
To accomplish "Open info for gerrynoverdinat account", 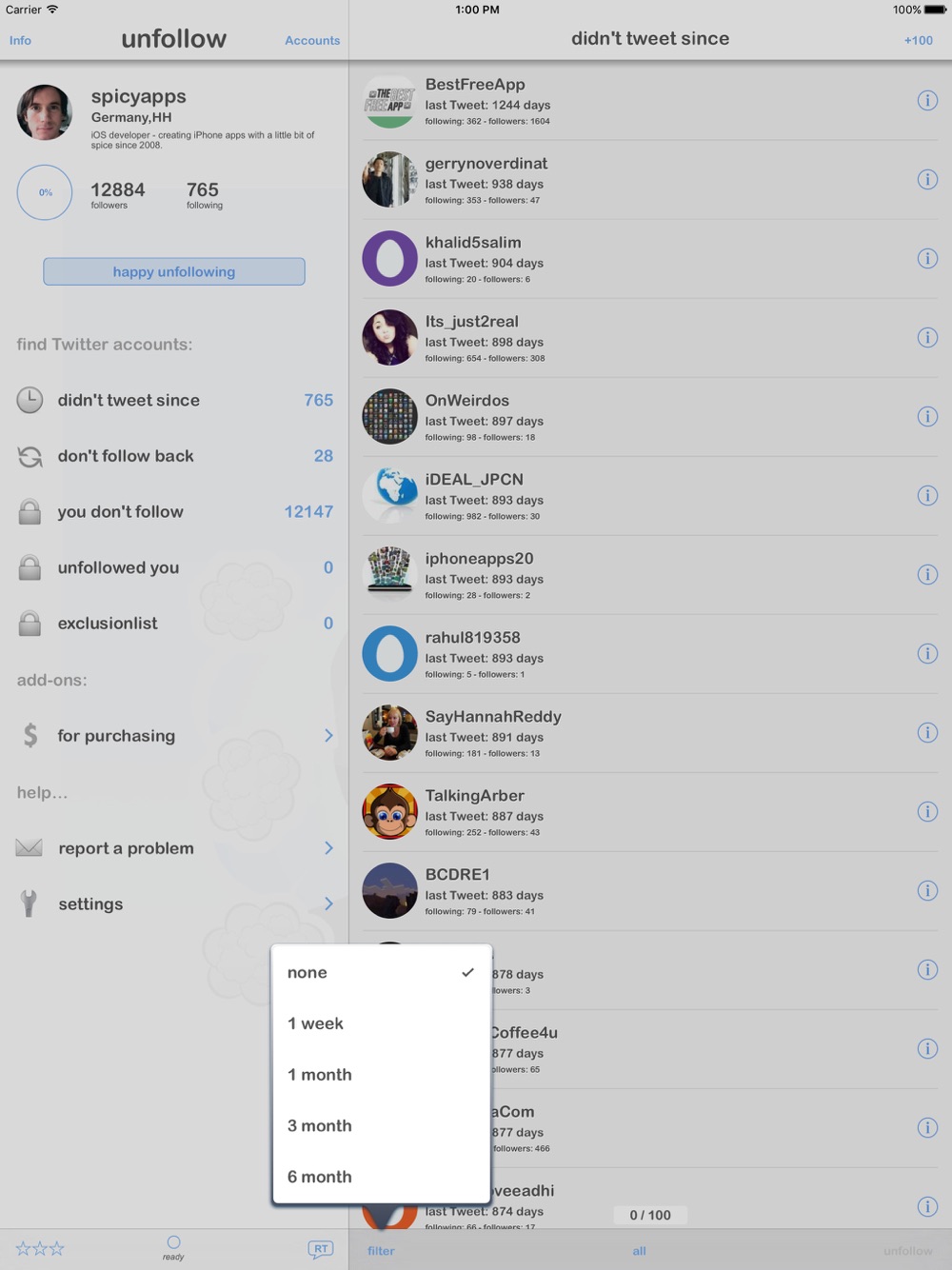I will pos(927,180).
